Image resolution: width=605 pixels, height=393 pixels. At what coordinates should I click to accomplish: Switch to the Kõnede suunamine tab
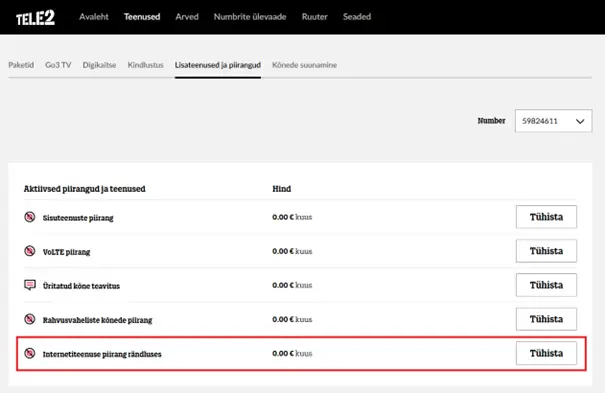304,65
